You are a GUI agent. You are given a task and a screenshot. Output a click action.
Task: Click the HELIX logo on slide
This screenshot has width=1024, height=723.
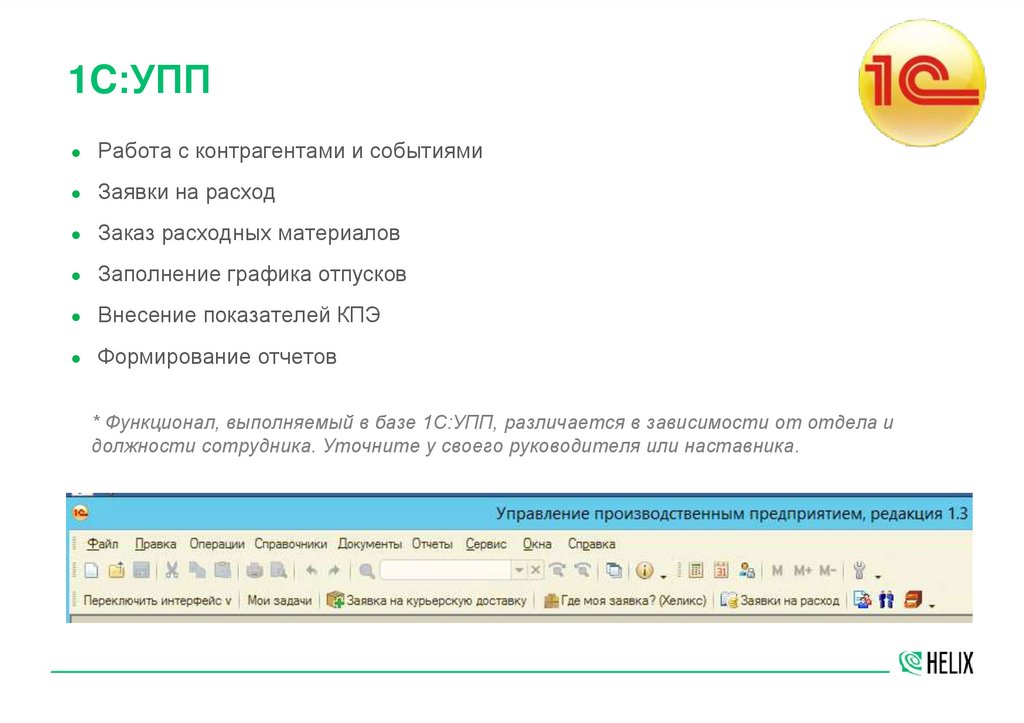coord(936,663)
